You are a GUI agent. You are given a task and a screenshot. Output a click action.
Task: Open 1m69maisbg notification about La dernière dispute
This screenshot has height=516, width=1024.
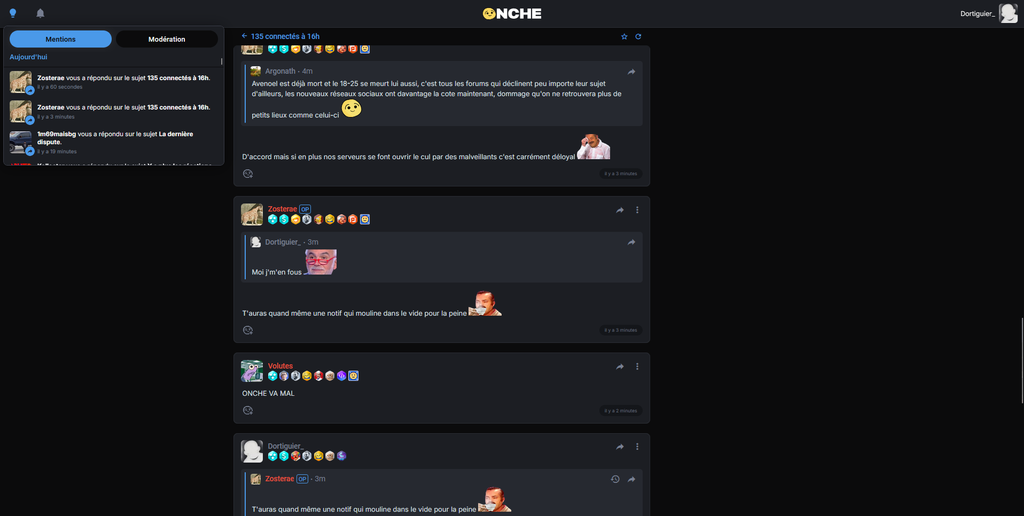pyautogui.click(x=114, y=142)
